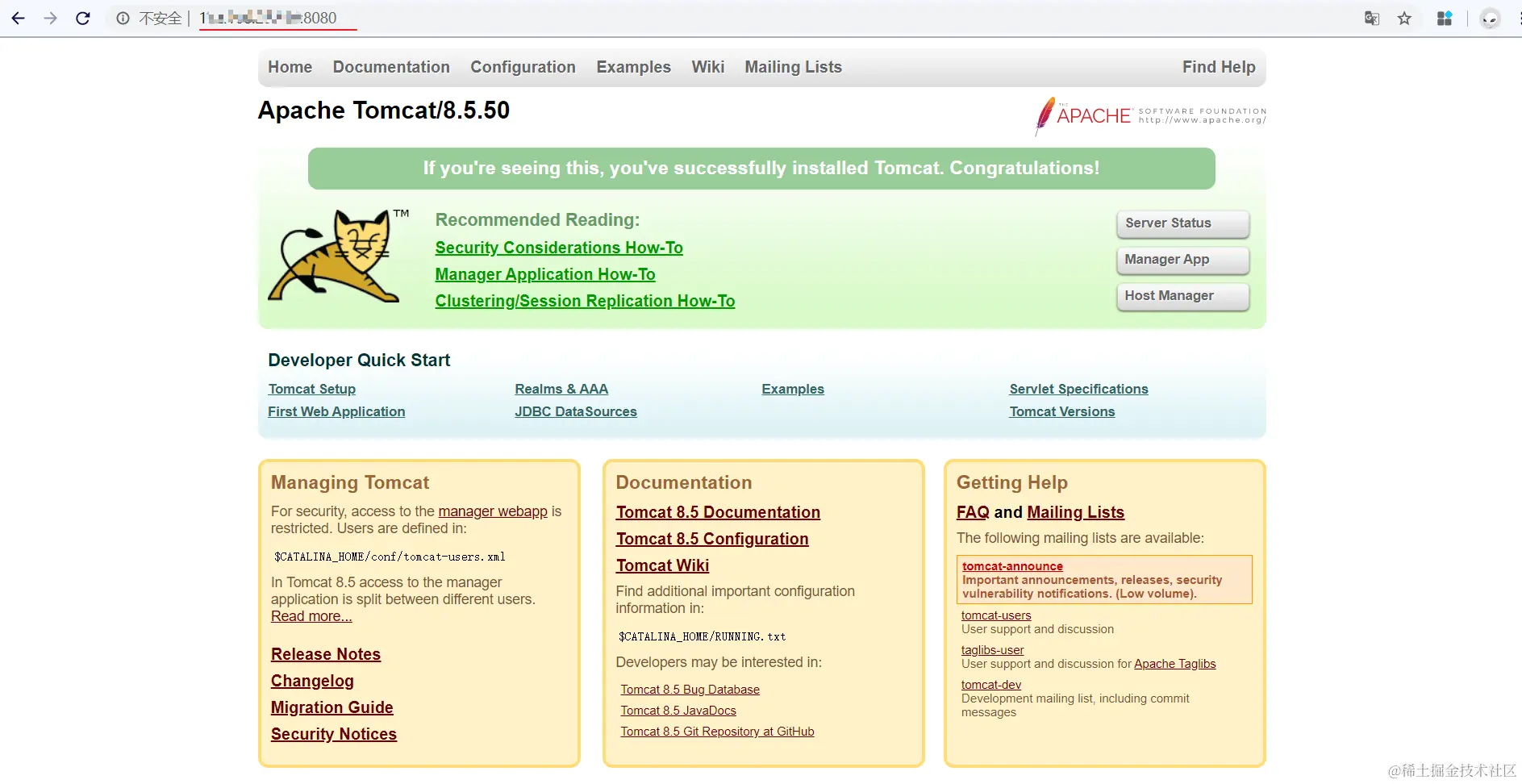The image size is (1522, 784).
Task: Click the Host Manager button
Action: [x=1182, y=296]
